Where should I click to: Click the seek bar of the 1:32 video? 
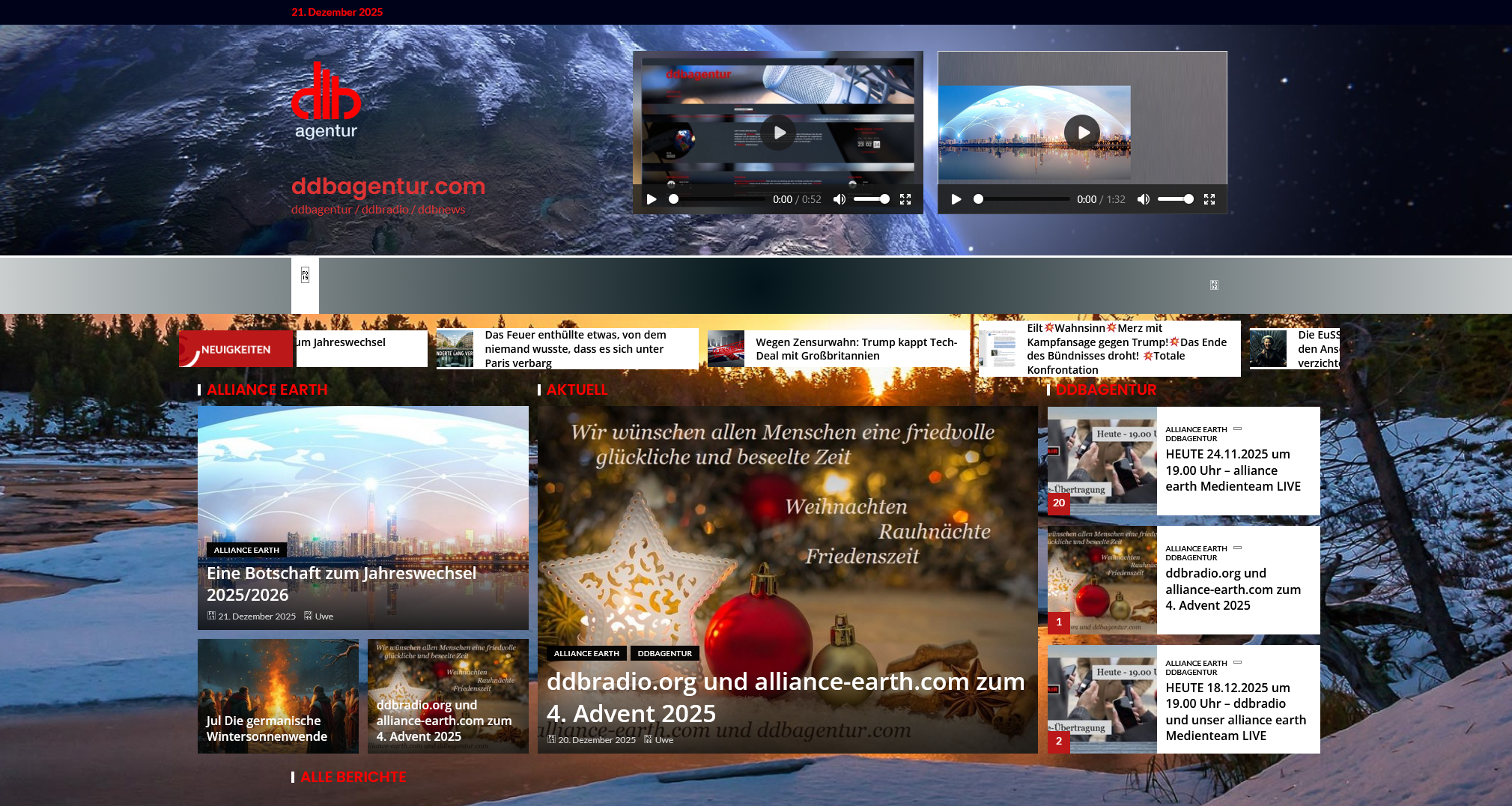click(x=1022, y=199)
